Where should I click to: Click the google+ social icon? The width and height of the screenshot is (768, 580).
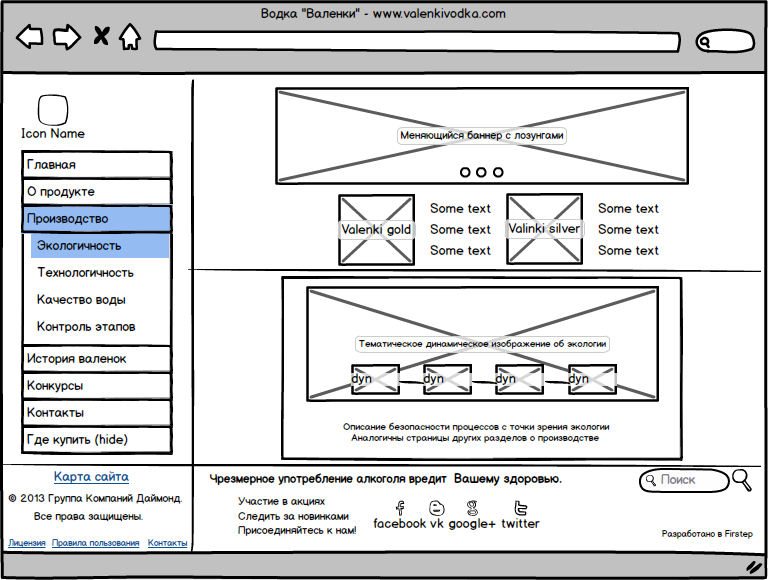pyautogui.click(x=472, y=508)
